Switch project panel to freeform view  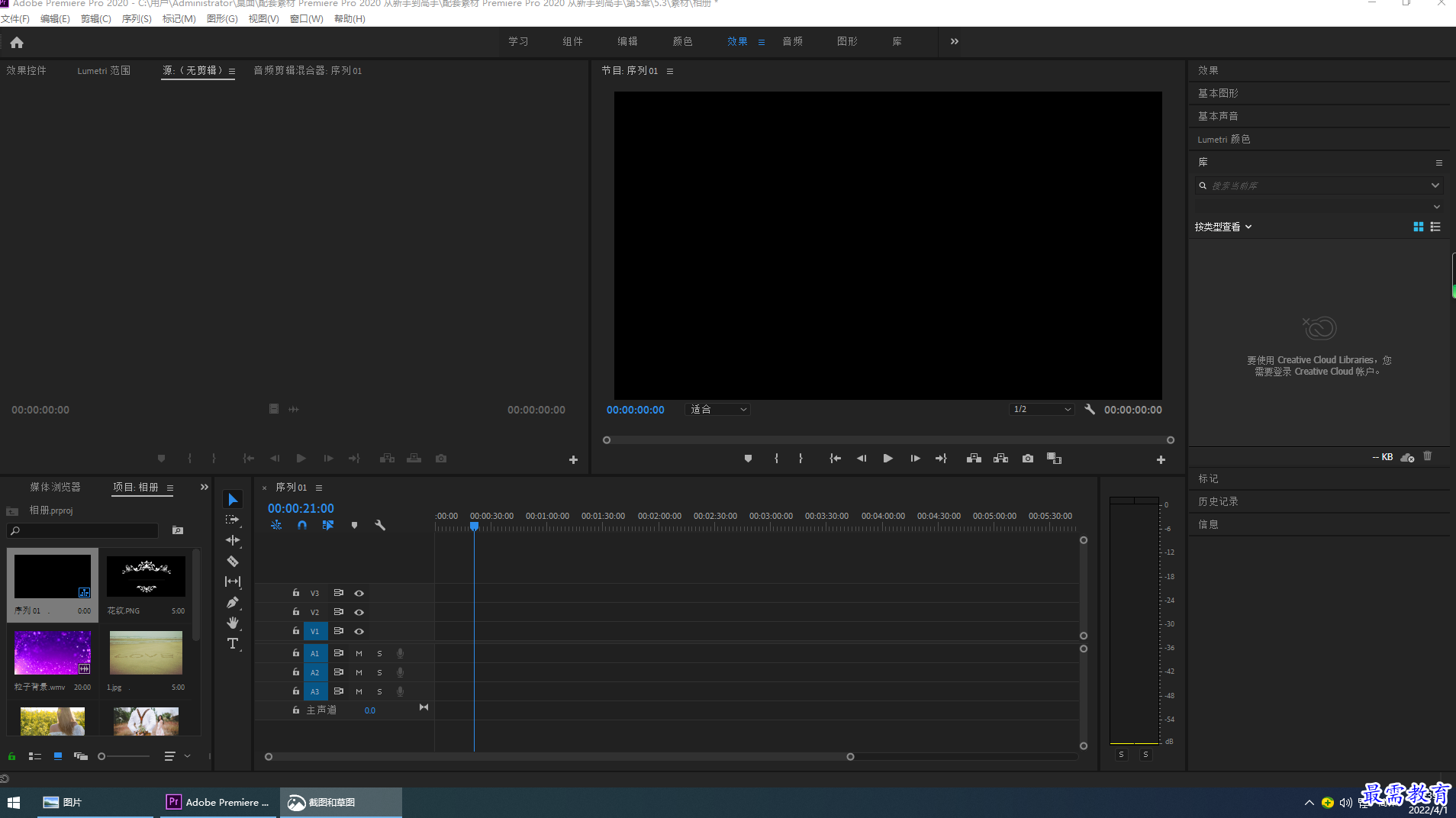click(80, 756)
